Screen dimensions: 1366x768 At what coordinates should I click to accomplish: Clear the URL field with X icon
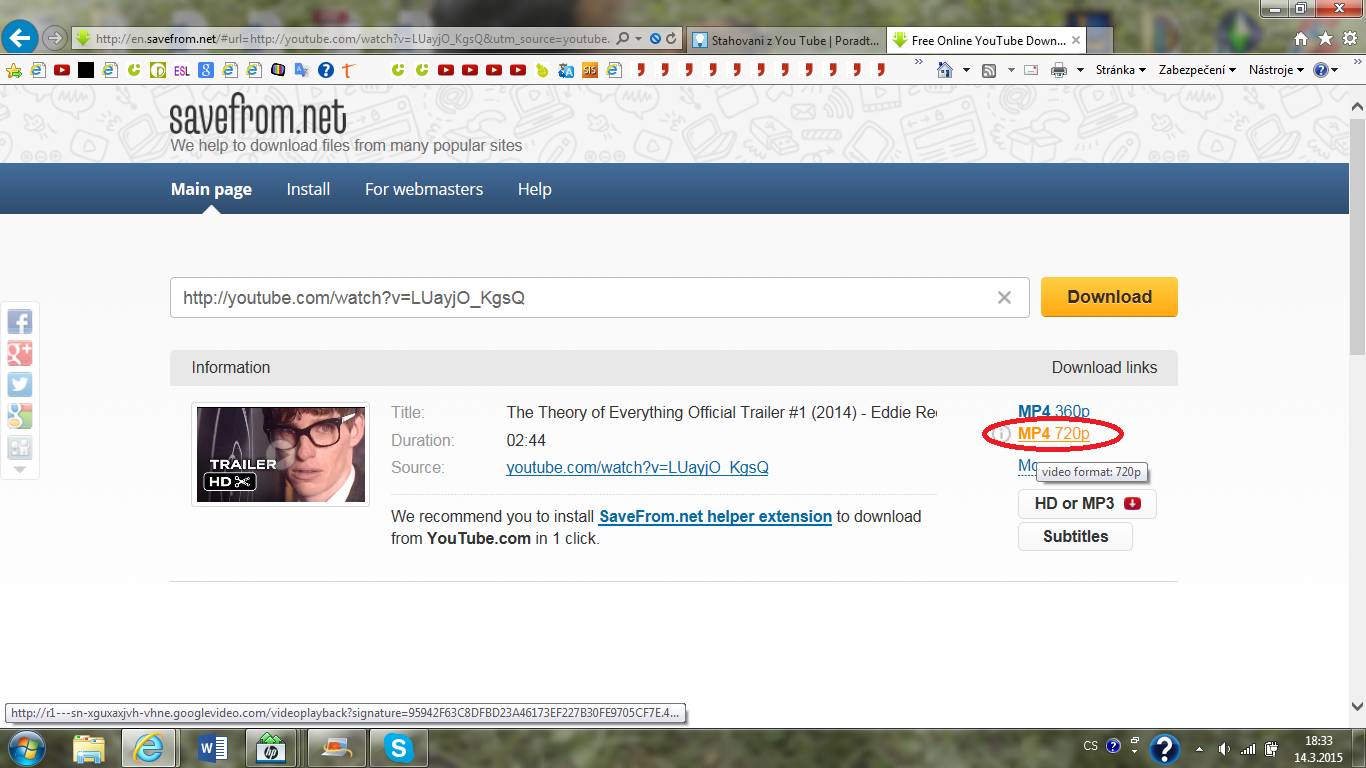point(1004,297)
